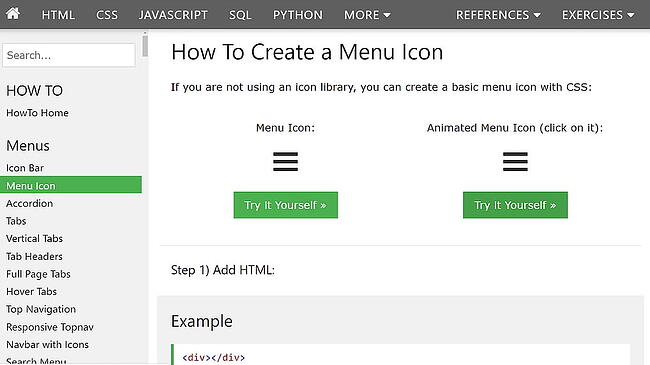Open Vertical Tabs sidebar link
Screen dimensions: 650x365
tap(34, 238)
